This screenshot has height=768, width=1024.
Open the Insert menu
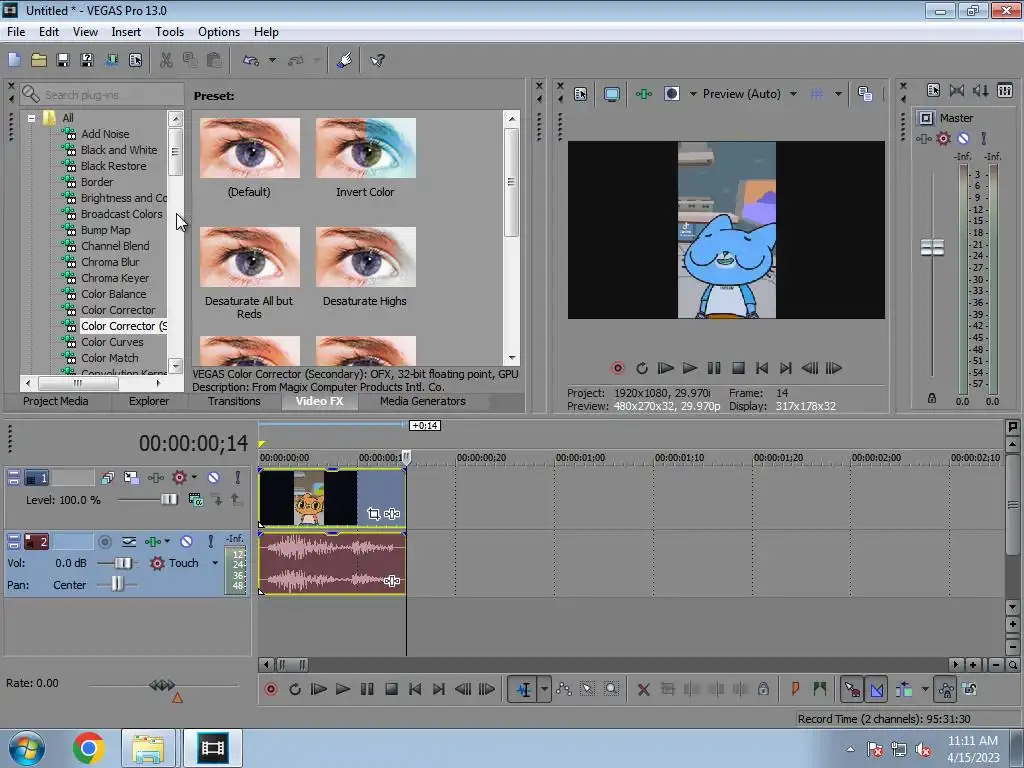125,32
